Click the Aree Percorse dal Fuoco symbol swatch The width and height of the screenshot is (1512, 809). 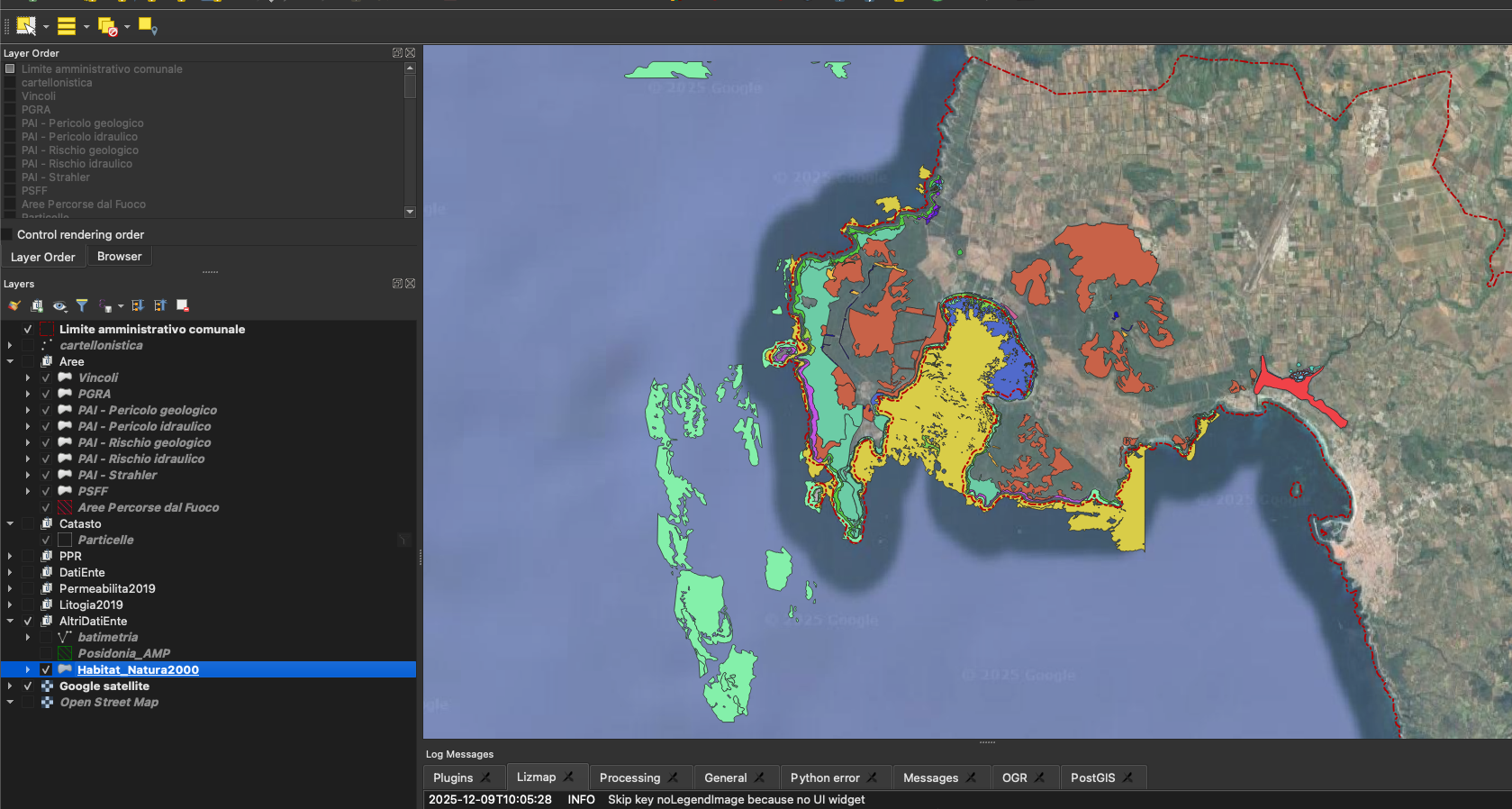tap(65, 508)
